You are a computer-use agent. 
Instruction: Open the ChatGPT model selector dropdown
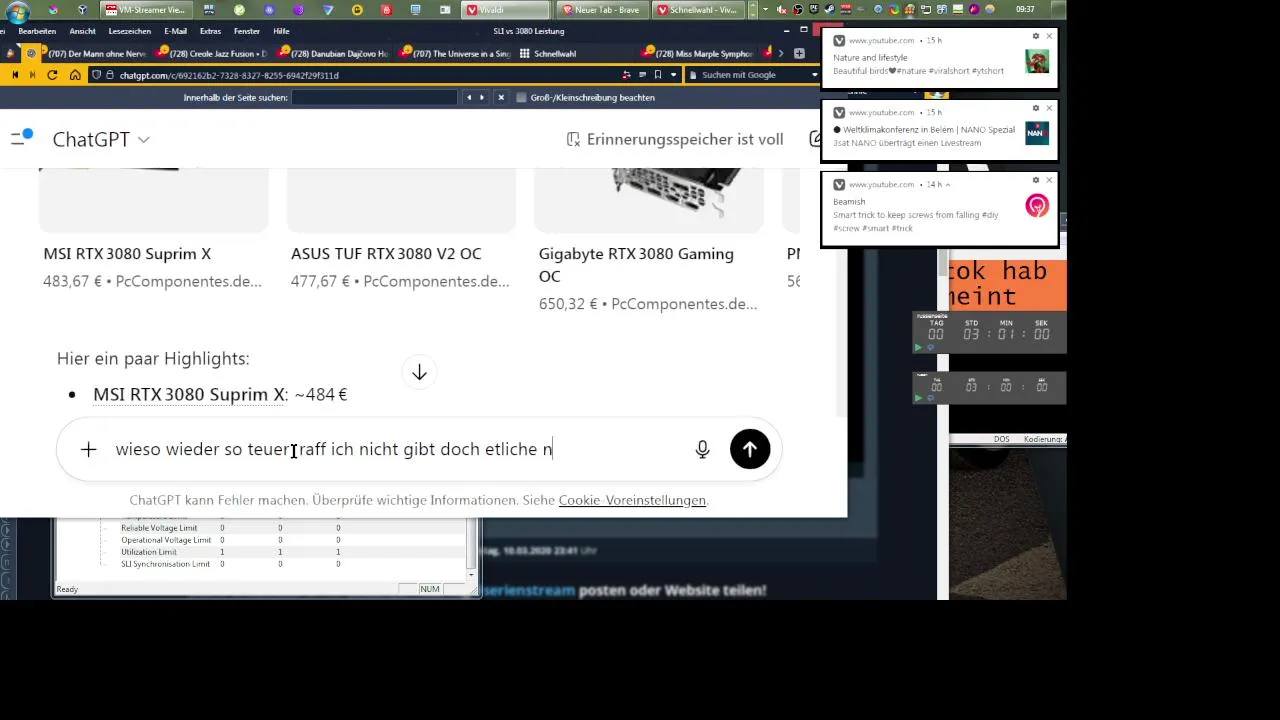101,139
